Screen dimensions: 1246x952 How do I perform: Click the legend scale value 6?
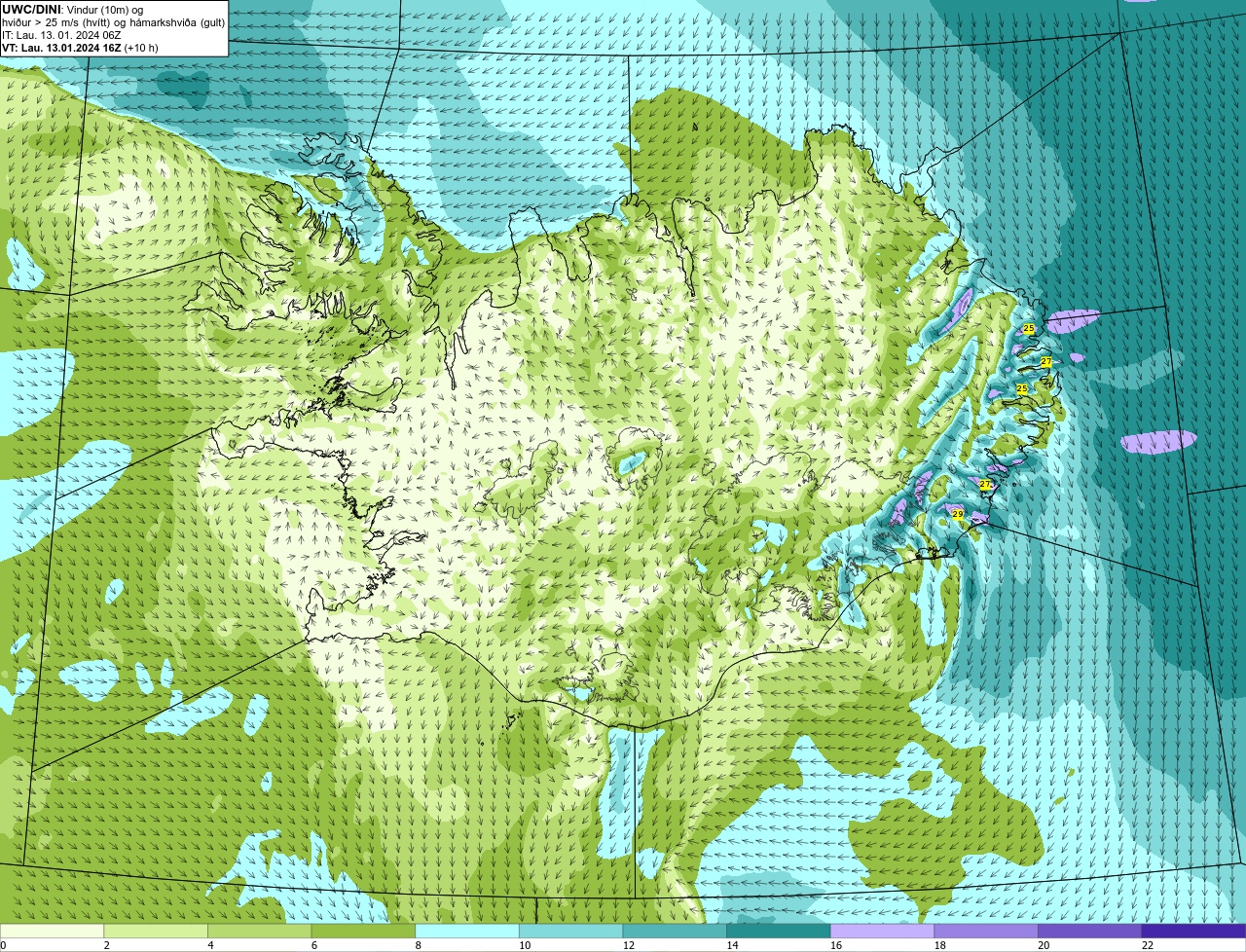313,945
